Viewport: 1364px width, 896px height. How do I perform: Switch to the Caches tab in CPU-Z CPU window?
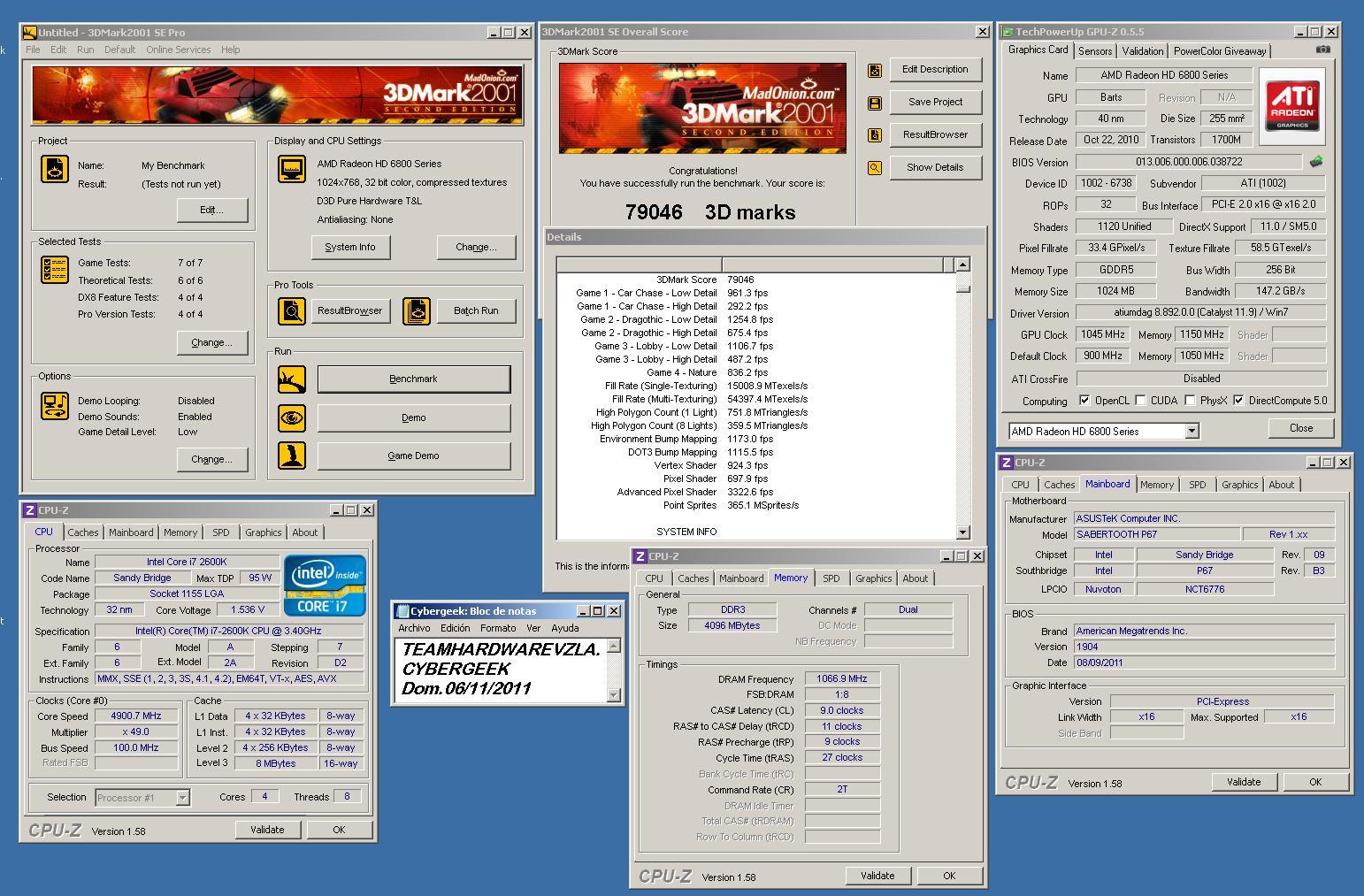point(83,532)
